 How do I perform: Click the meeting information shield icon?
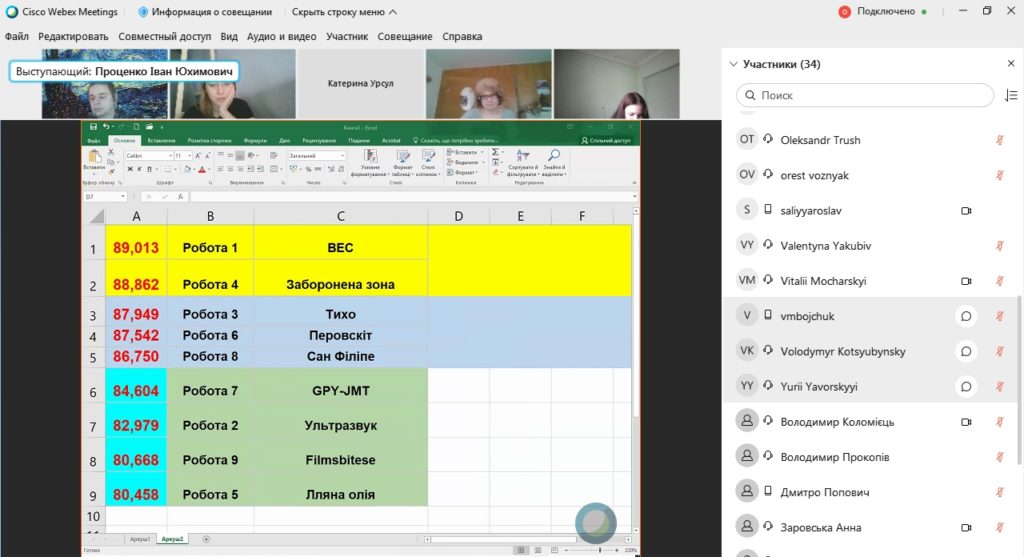click(x=143, y=12)
